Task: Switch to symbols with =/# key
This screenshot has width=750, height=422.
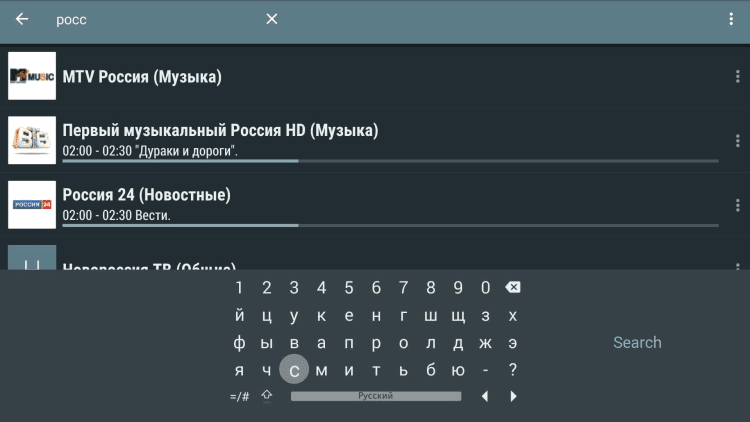Action: click(240, 396)
